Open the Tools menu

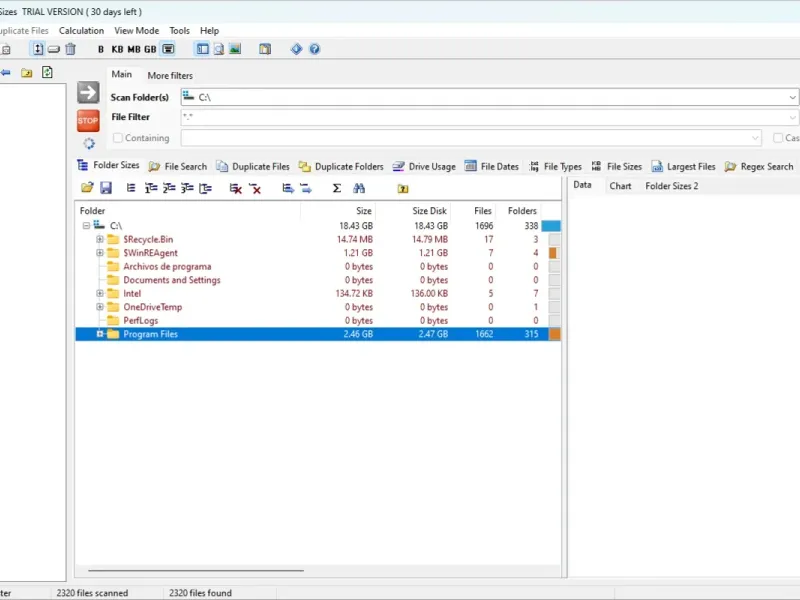[180, 31]
